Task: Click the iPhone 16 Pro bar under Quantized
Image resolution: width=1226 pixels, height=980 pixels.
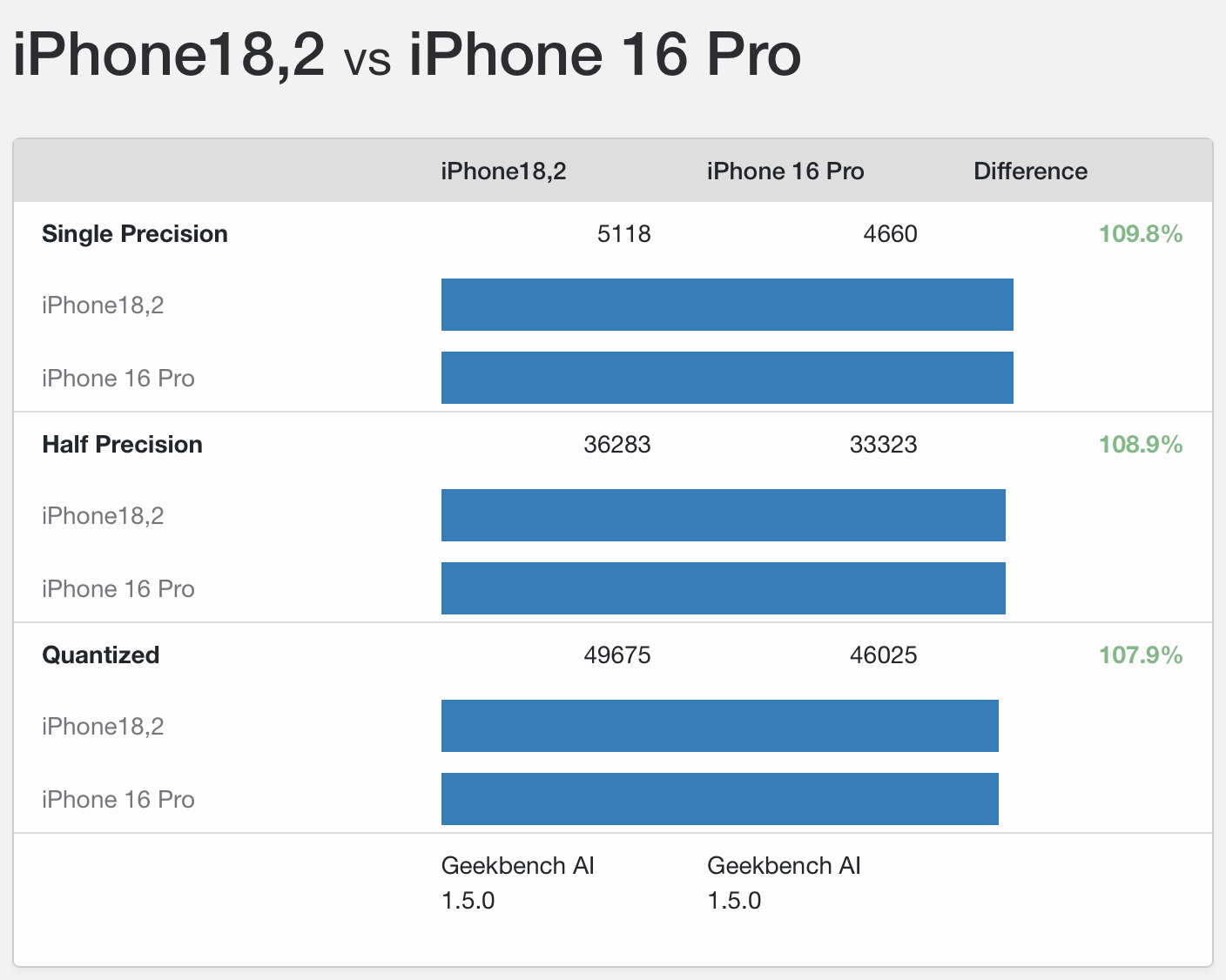Action: tap(719, 799)
